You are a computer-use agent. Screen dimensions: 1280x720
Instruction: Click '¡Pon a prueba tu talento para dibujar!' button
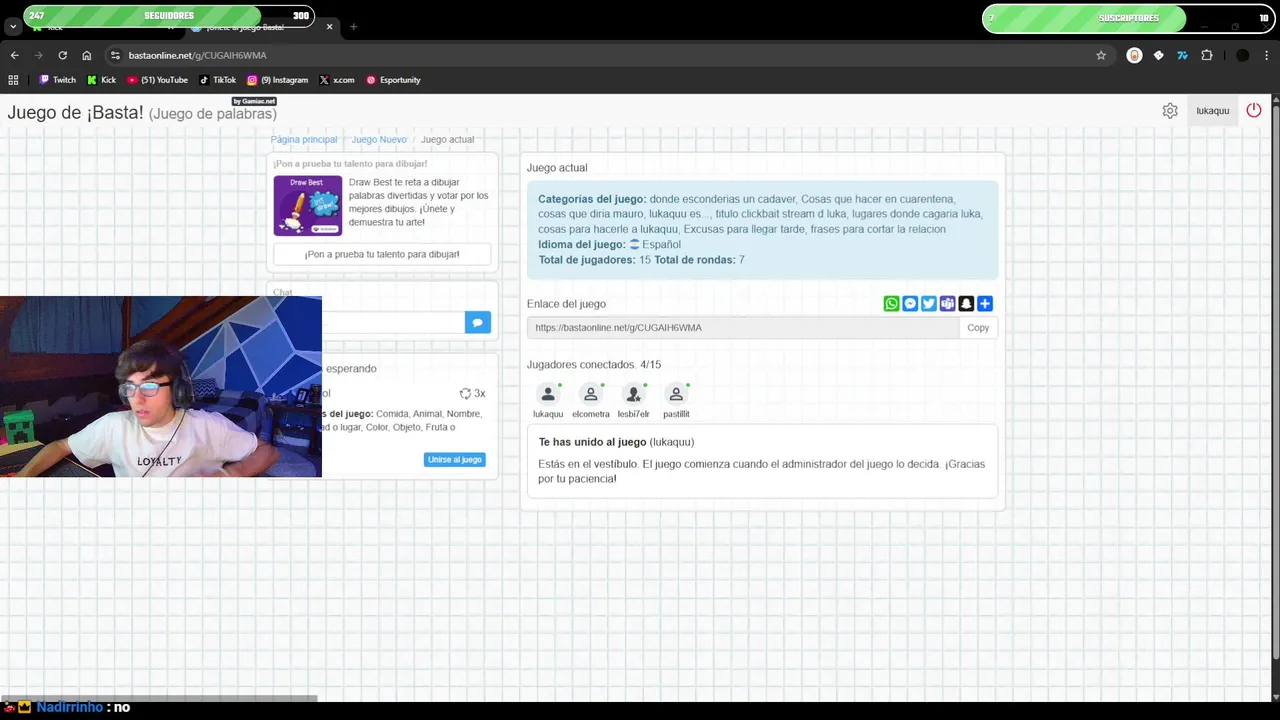click(382, 254)
